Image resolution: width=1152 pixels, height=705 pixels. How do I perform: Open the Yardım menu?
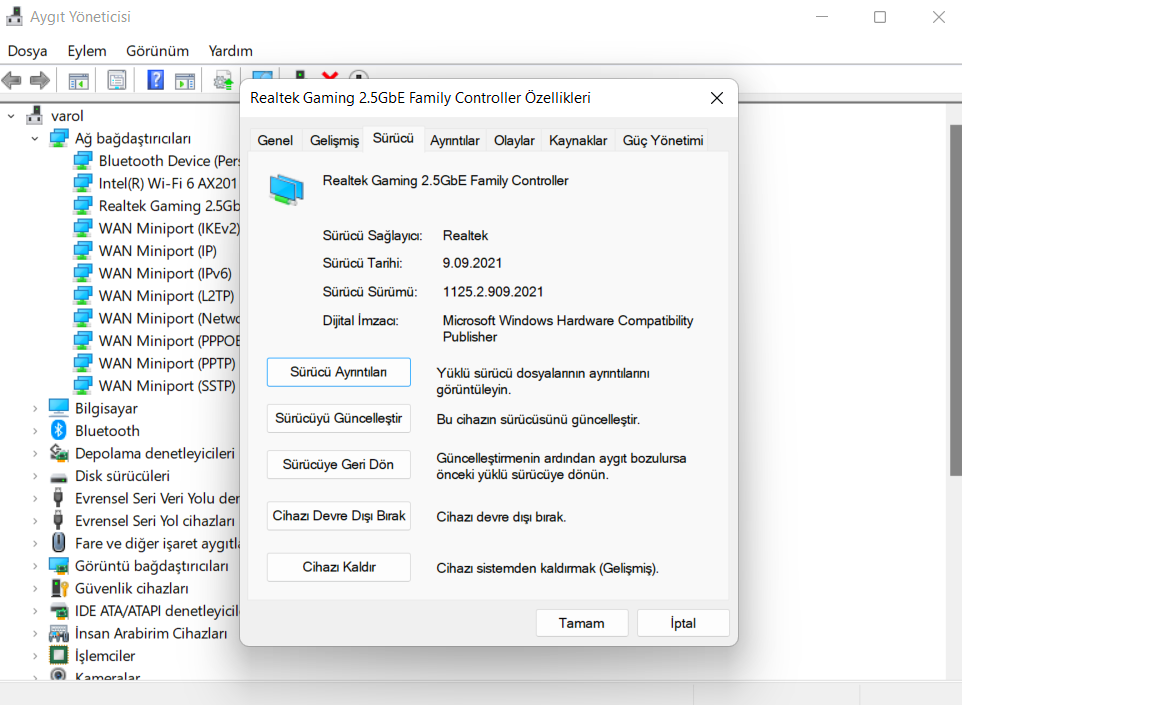[231, 51]
